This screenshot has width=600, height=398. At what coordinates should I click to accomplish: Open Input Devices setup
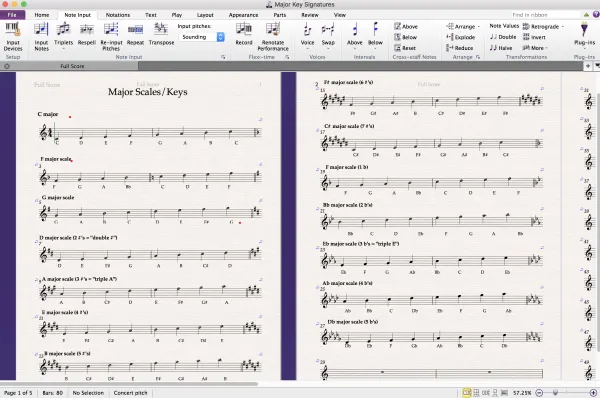click(x=13, y=37)
